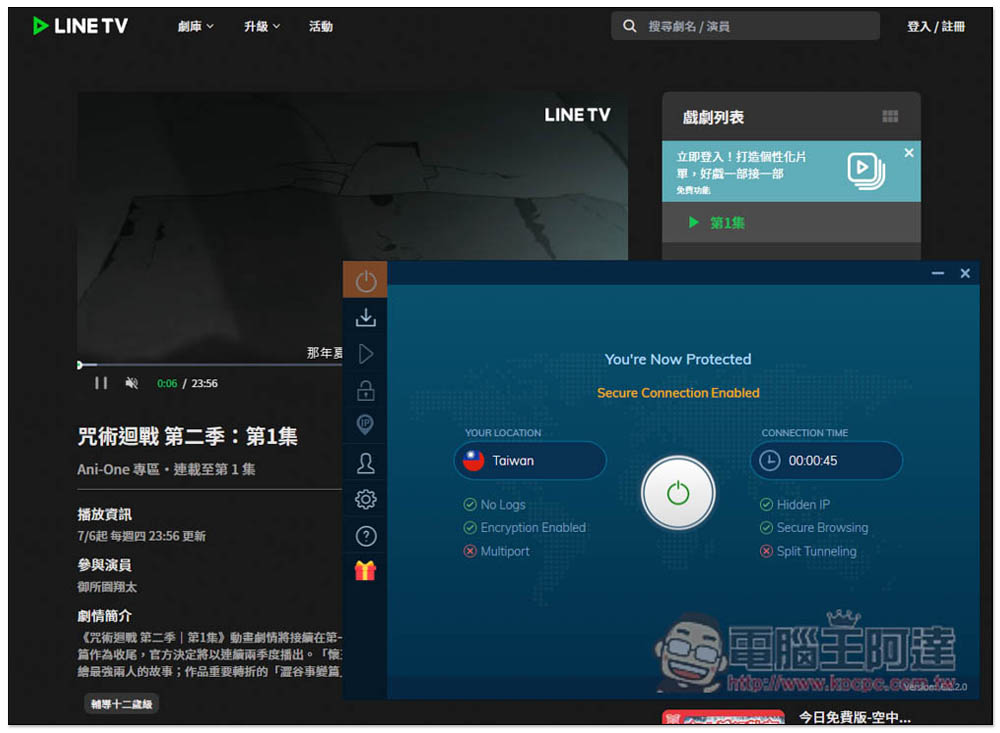Expand the 升級 dropdown menu

click(261, 26)
